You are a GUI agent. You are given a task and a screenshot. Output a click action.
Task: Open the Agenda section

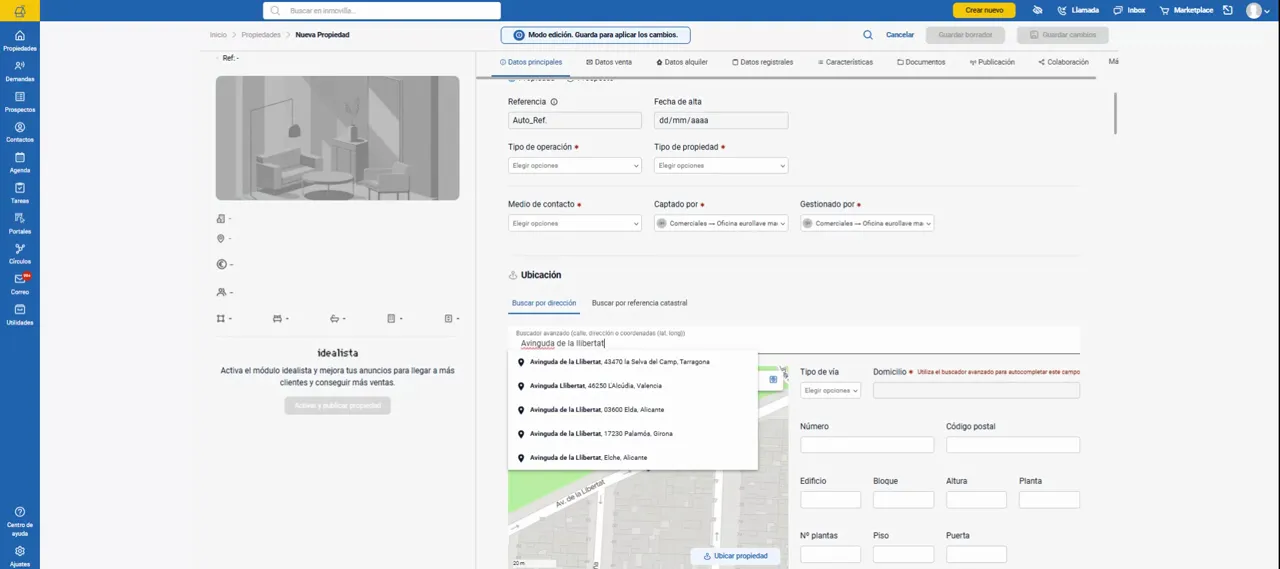(20, 163)
